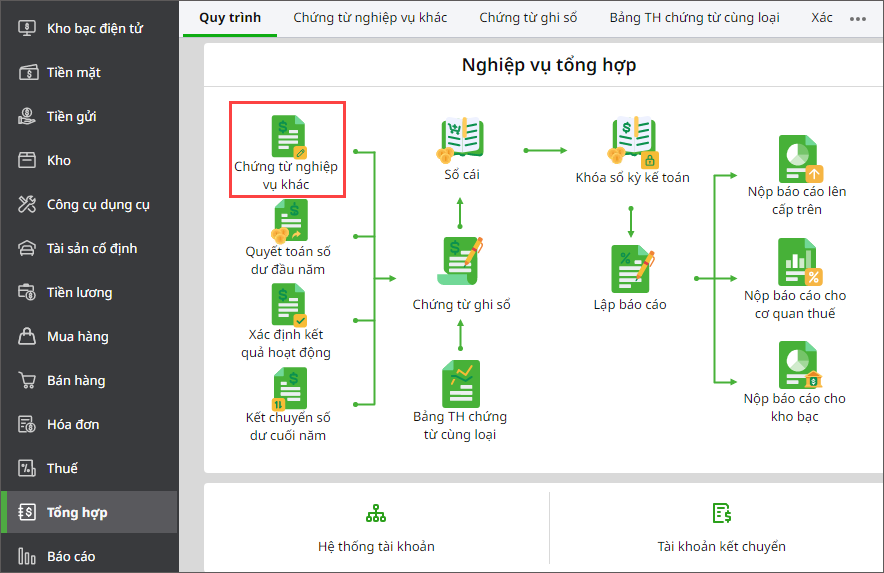Viewport: 884px width, 573px height.
Task: Expand more tabs via ellipsis button
Action: click(x=858, y=19)
